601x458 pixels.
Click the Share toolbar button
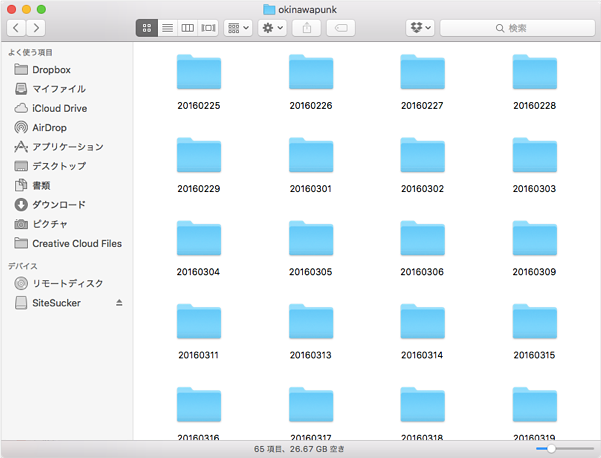point(307,28)
